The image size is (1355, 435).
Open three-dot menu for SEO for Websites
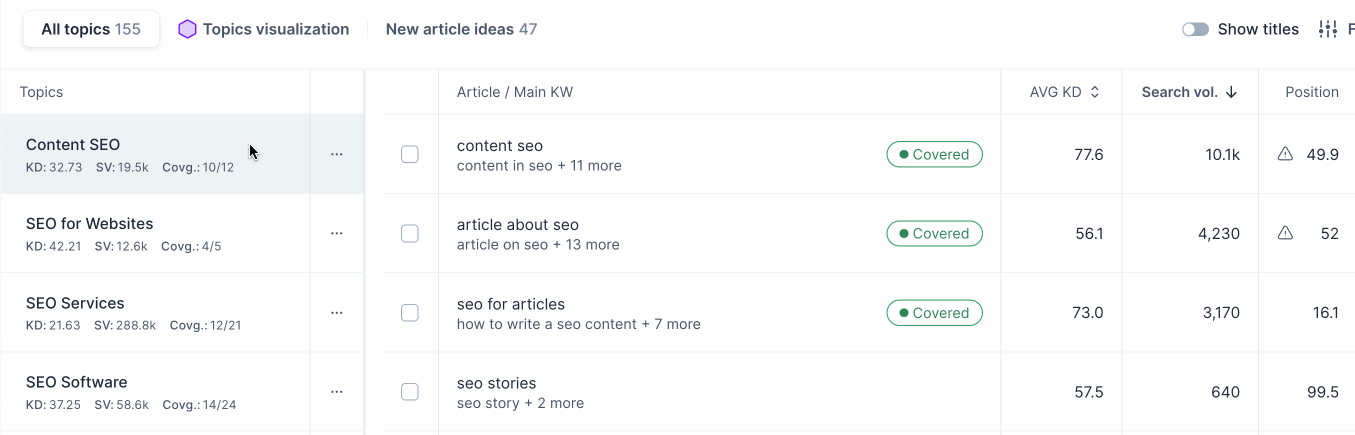click(x=337, y=233)
